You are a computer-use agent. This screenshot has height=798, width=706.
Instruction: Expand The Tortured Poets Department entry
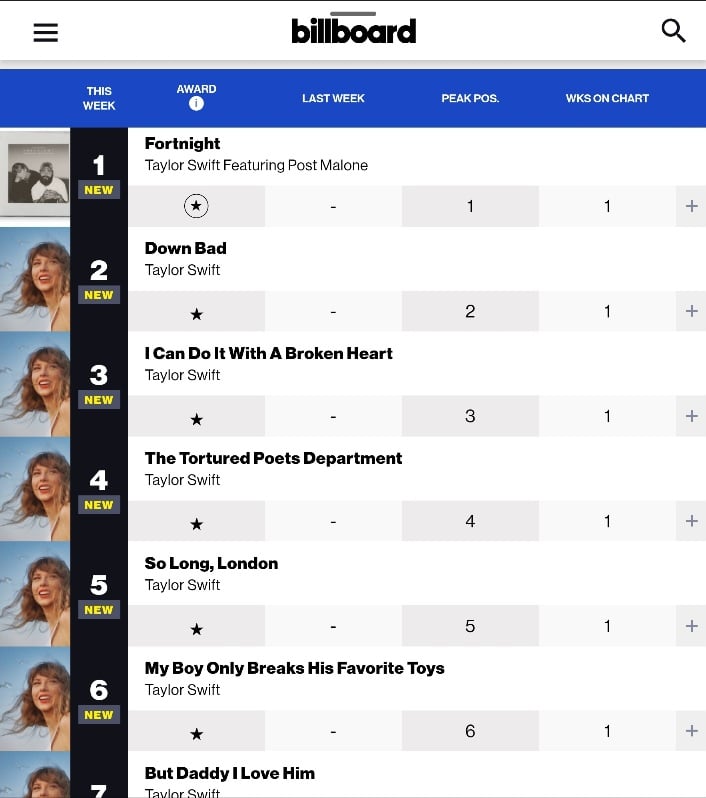pyautogui.click(x=691, y=521)
